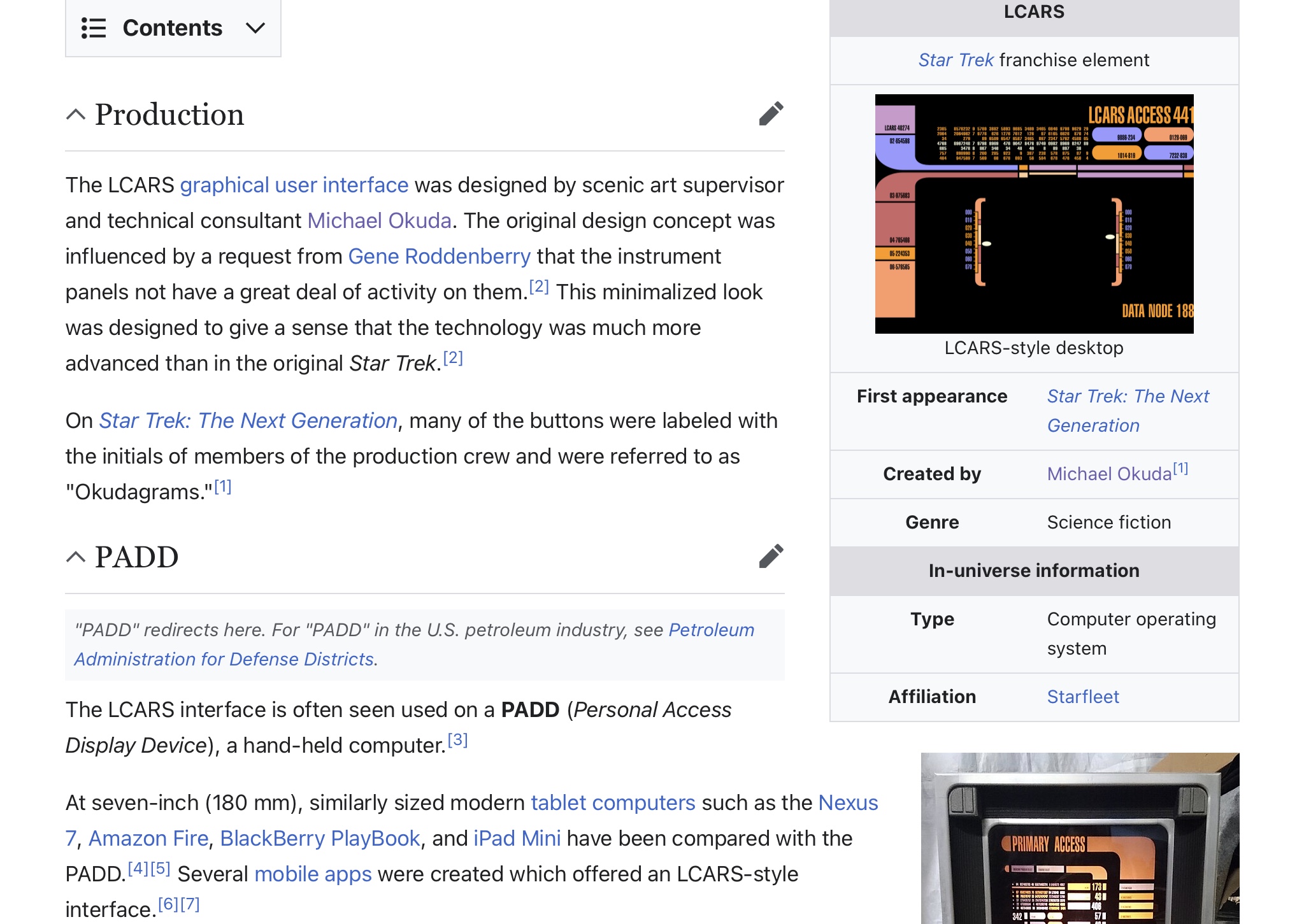Click the 'First appearance' infobox label
Screen dimensions: 1304x924
pos(932,396)
